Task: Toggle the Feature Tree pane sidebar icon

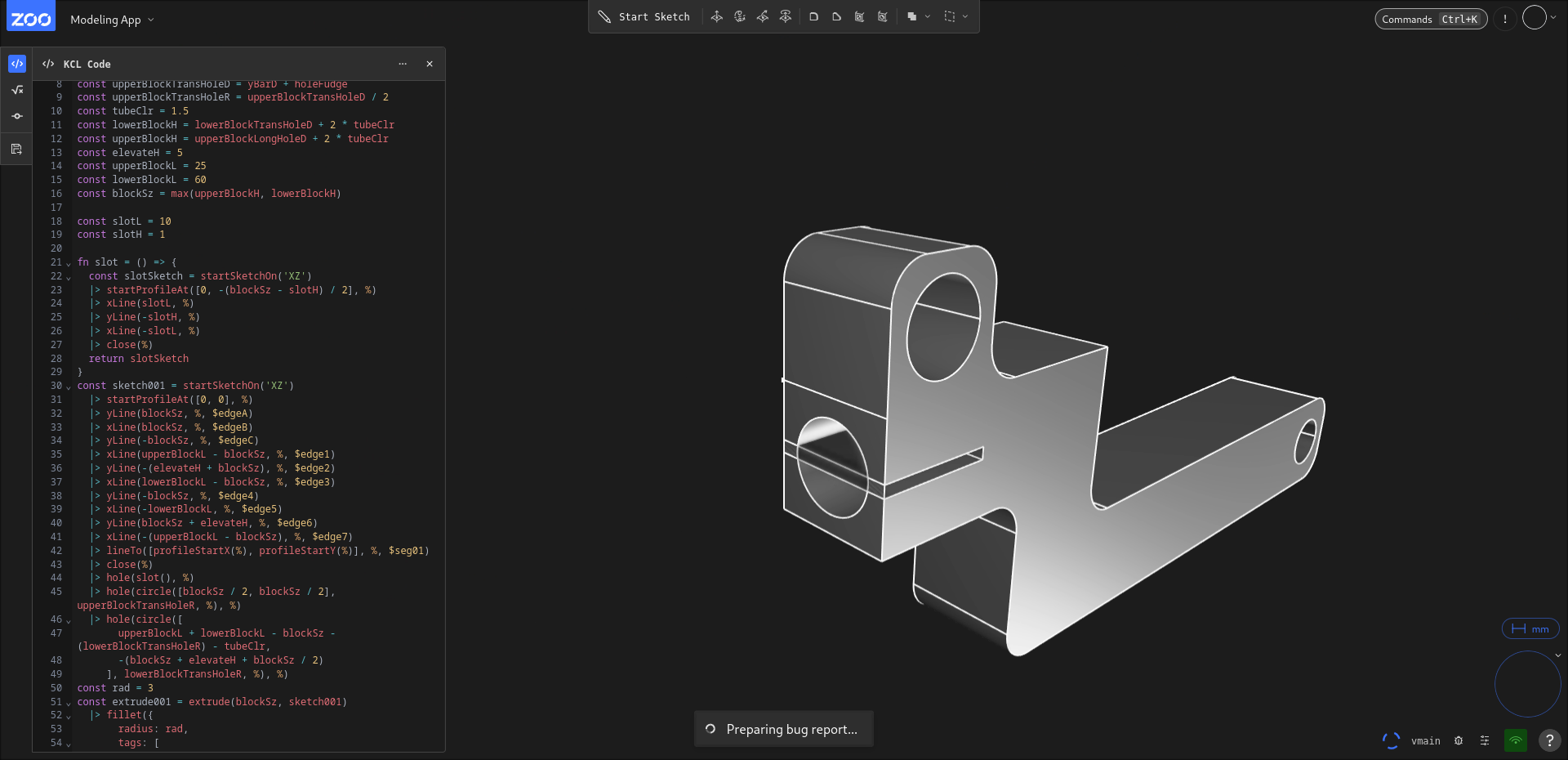Action: 17,116
